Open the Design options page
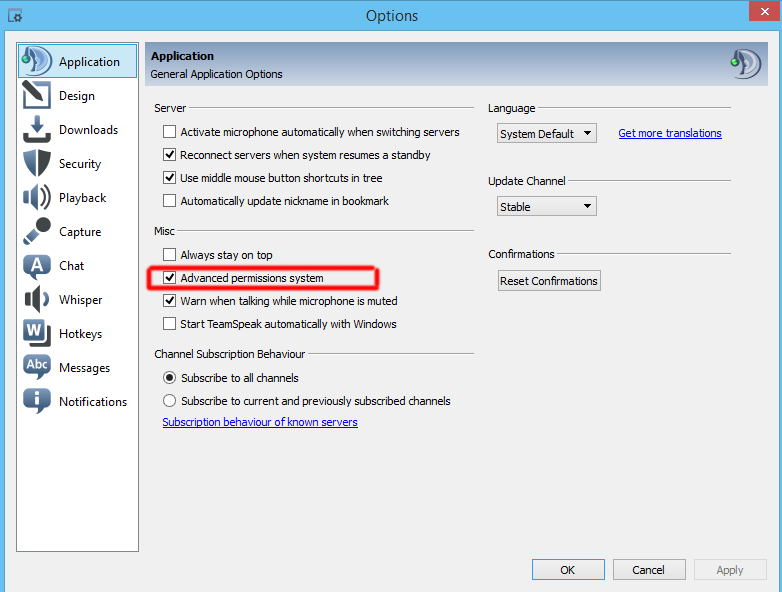Screen dimensions: 782x592 point(77,95)
